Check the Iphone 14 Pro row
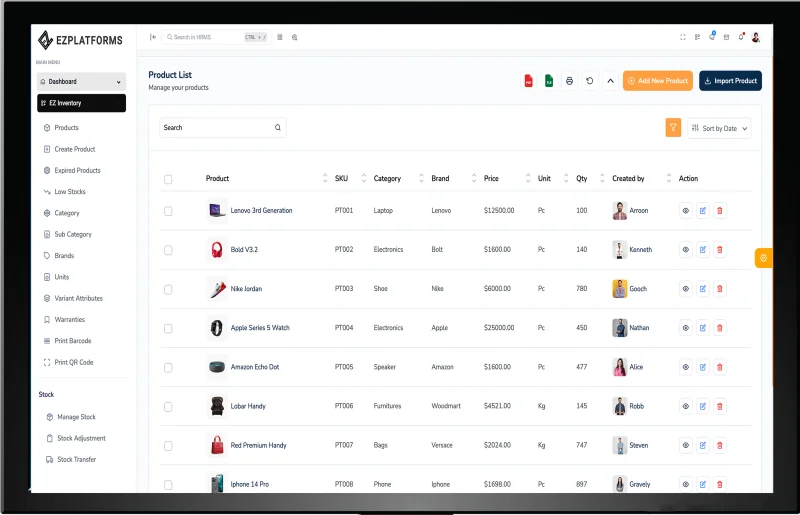This screenshot has width=800, height=515. coord(168,485)
